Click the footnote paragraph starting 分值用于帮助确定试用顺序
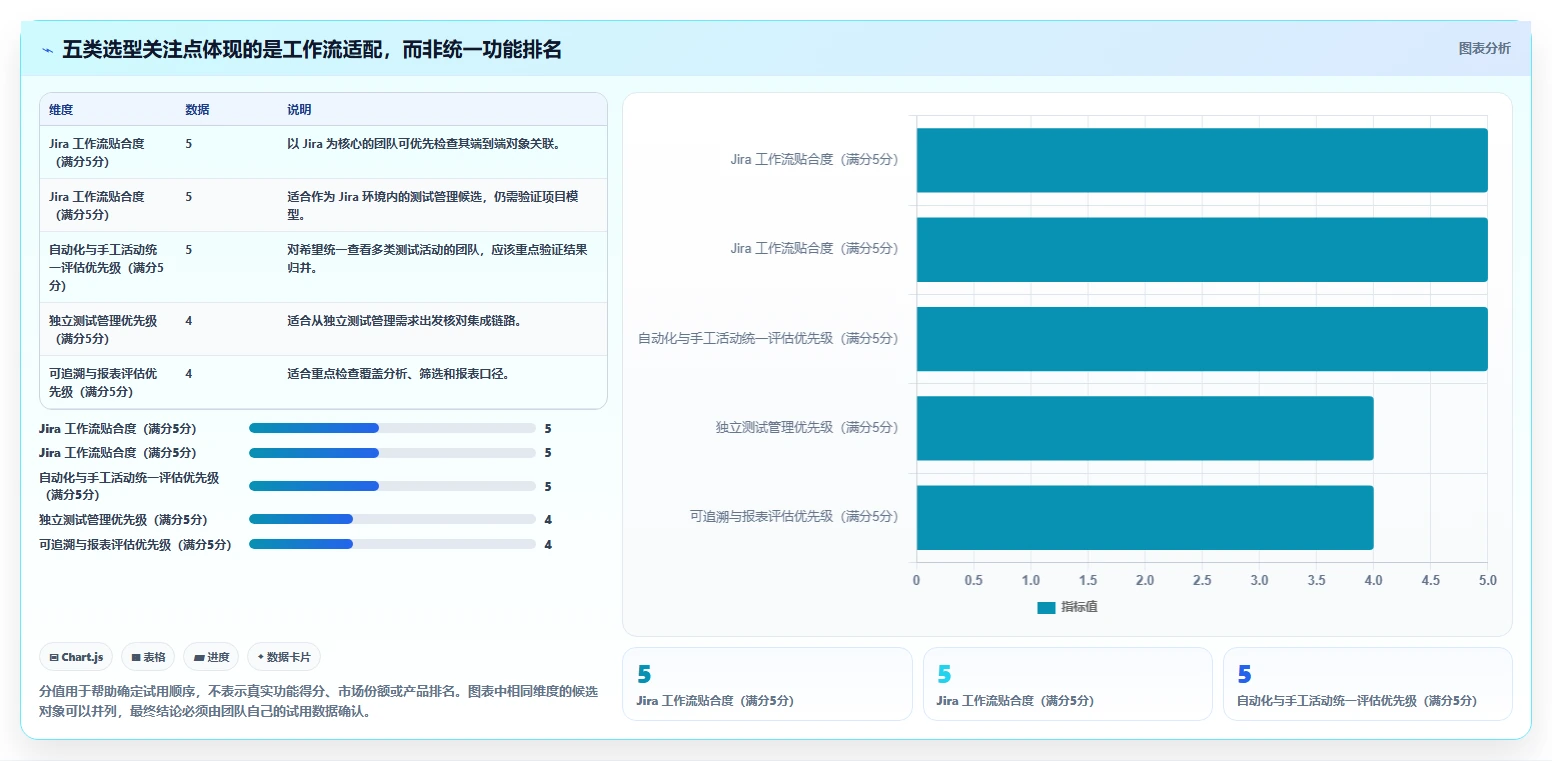Image resolution: width=1552 pixels, height=761 pixels. 319,702
